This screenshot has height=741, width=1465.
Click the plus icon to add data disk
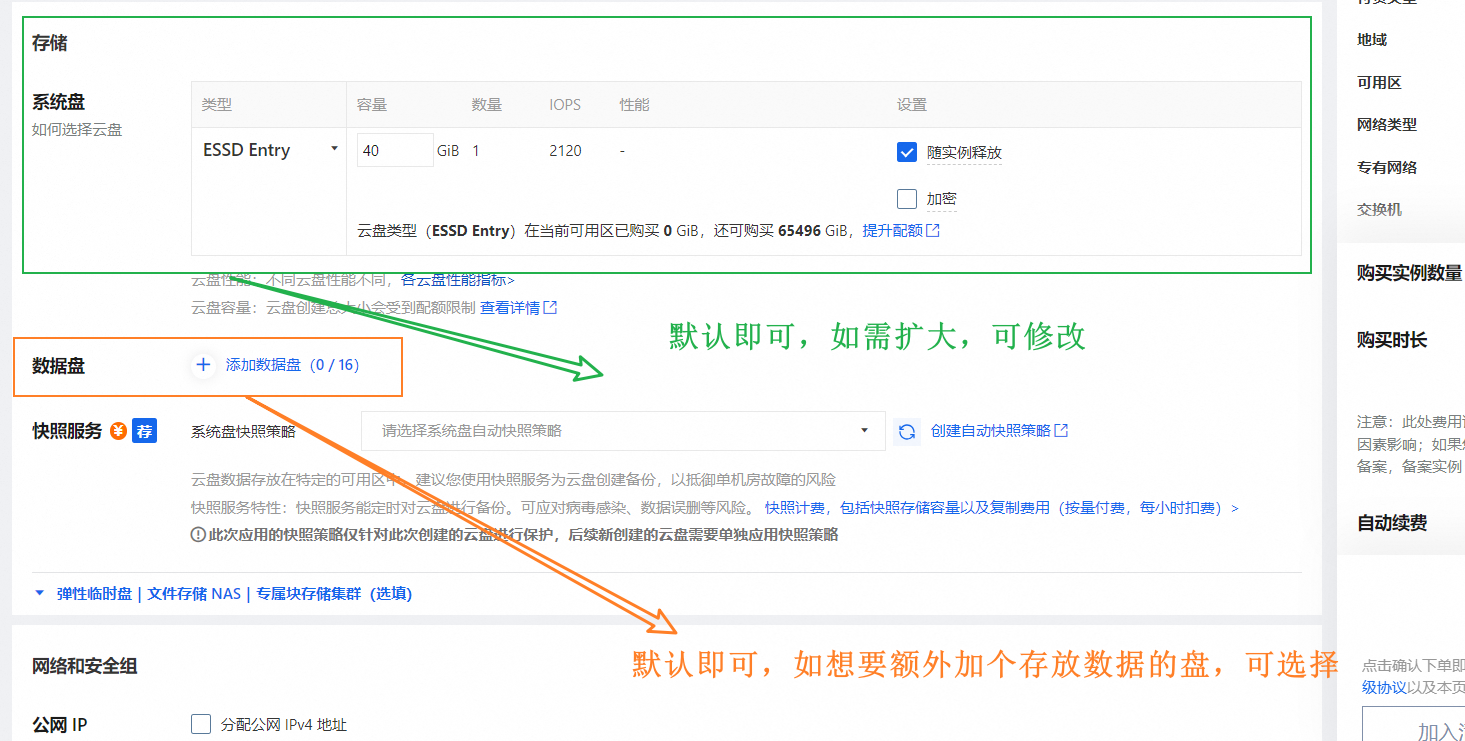pyautogui.click(x=203, y=365)
